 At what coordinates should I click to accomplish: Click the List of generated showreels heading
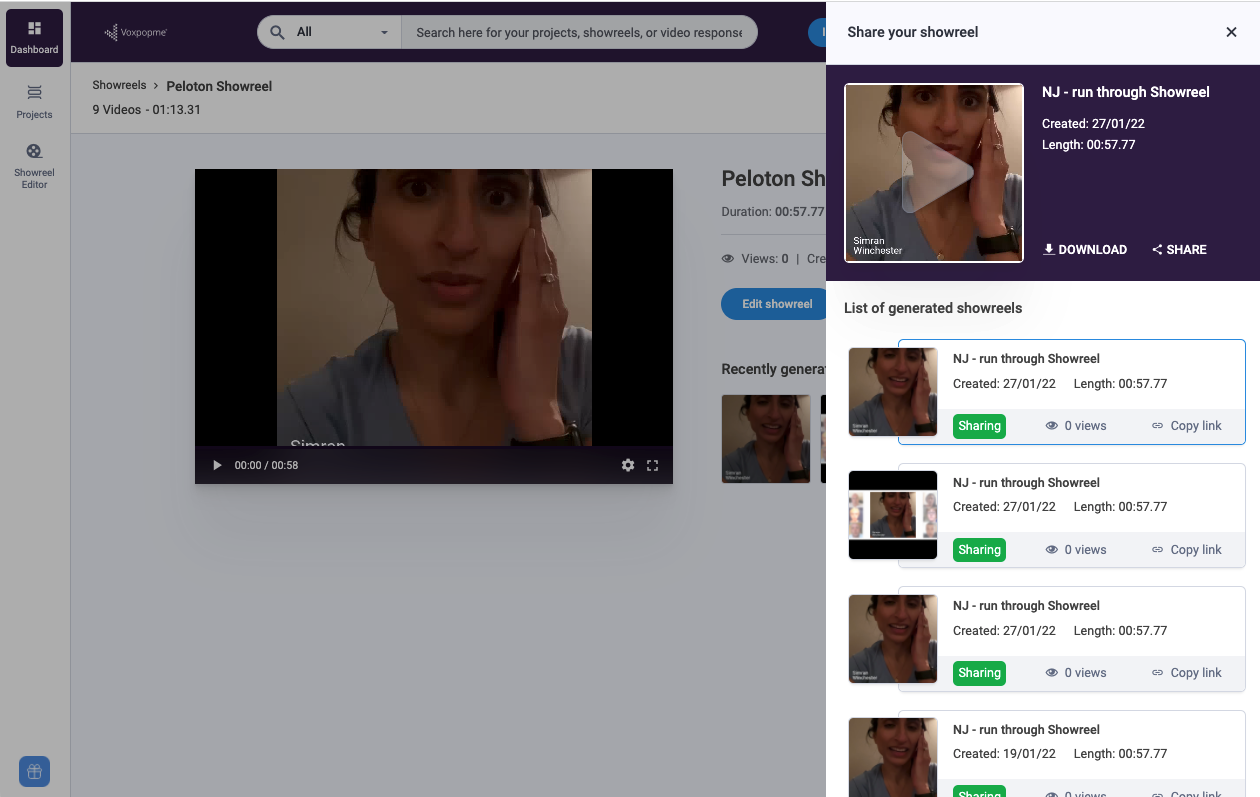click(x=933, y=308)
